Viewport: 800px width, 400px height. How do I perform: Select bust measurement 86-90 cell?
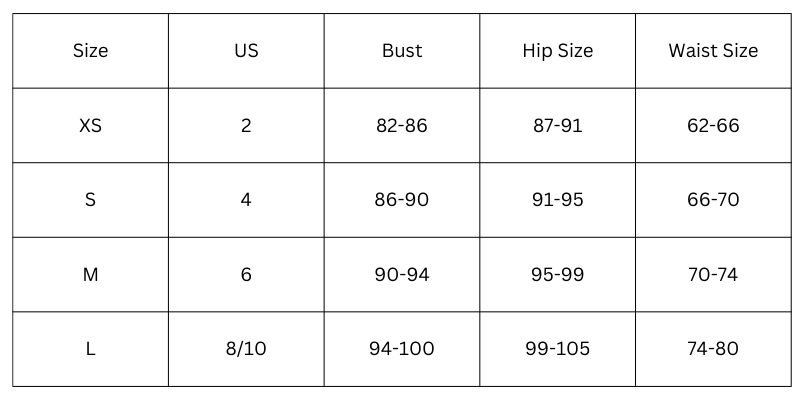(402, 200)
